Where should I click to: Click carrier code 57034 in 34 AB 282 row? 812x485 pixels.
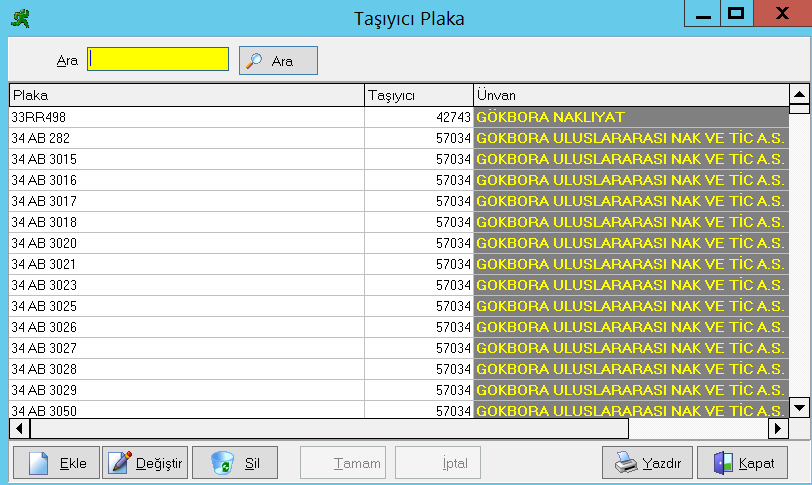point(419,138)
